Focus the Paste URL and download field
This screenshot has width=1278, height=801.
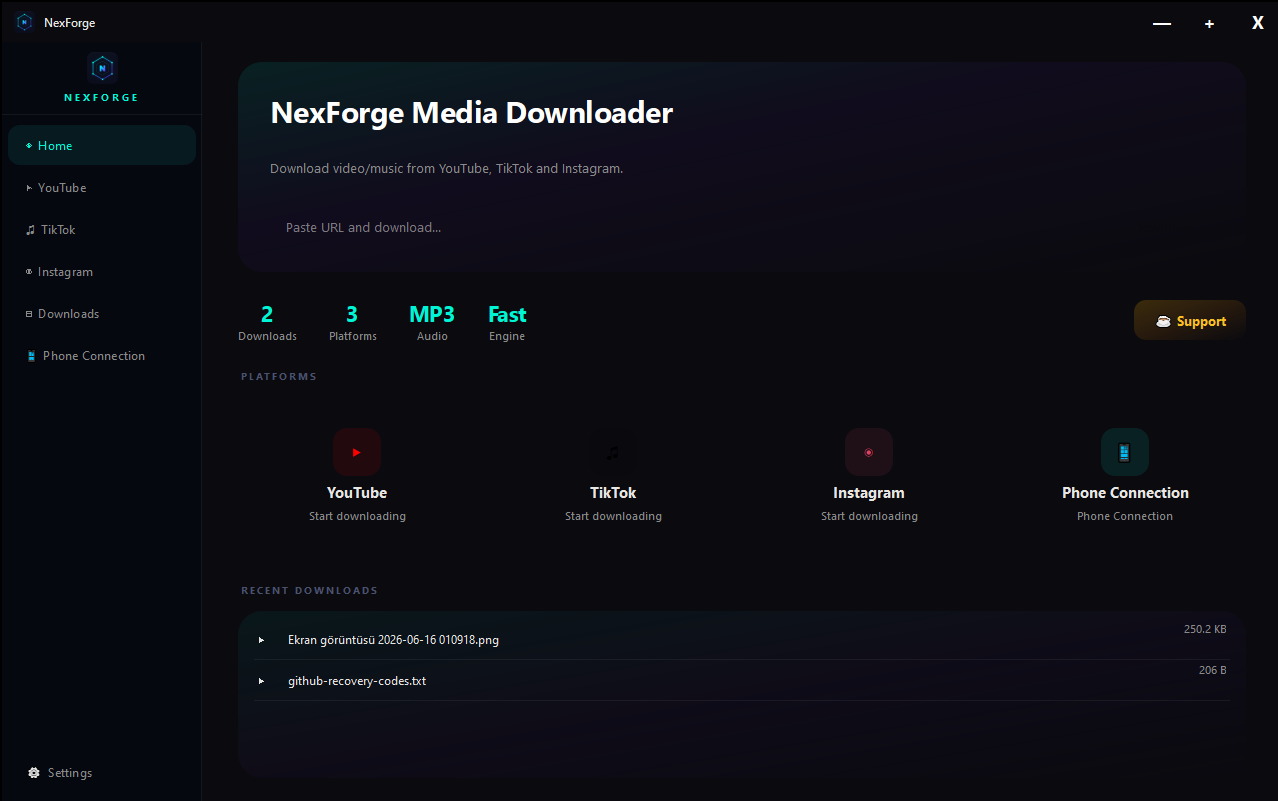point(740,227)
